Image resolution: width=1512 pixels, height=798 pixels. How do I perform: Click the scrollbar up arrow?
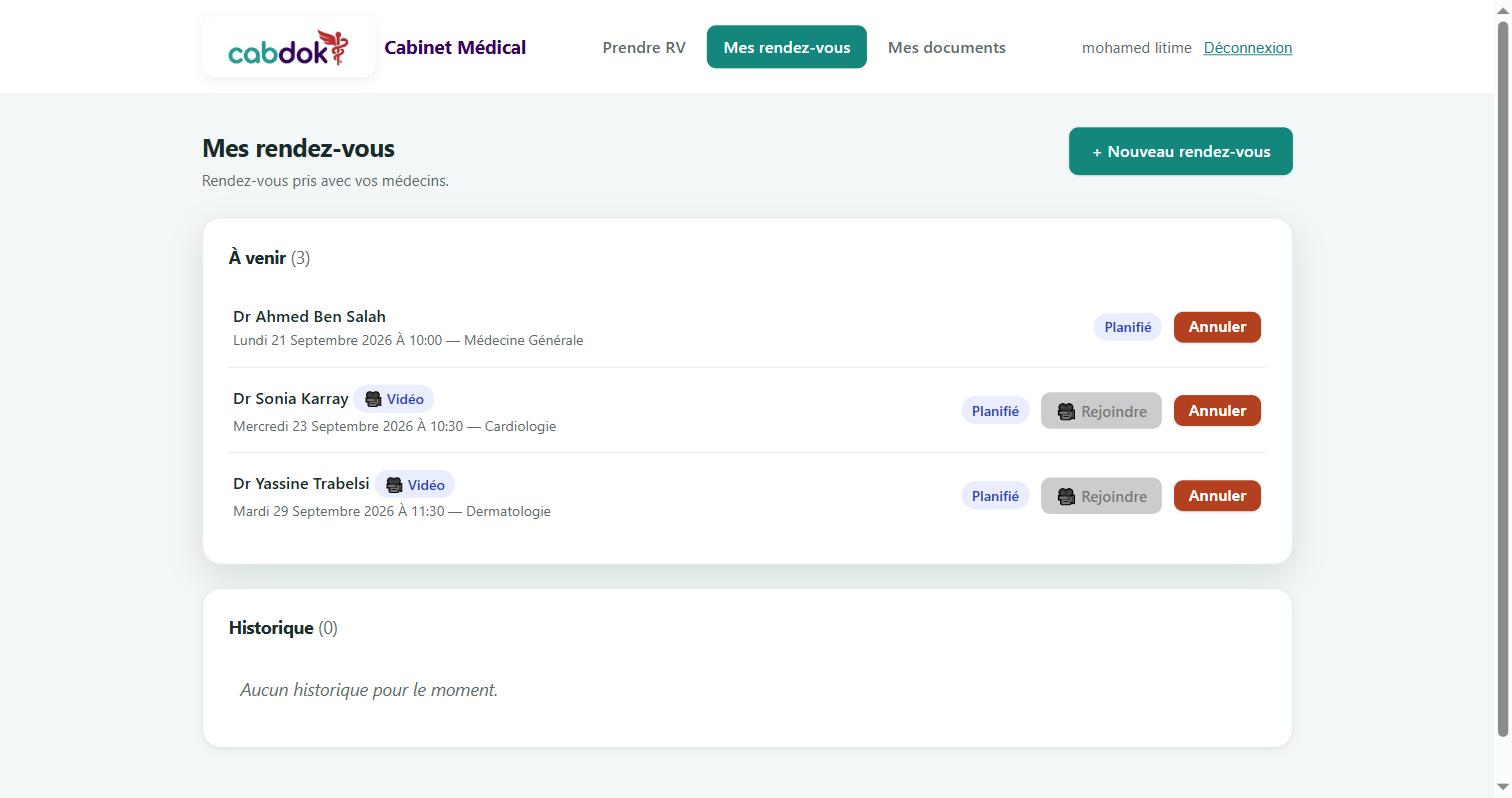[1502, 9]
